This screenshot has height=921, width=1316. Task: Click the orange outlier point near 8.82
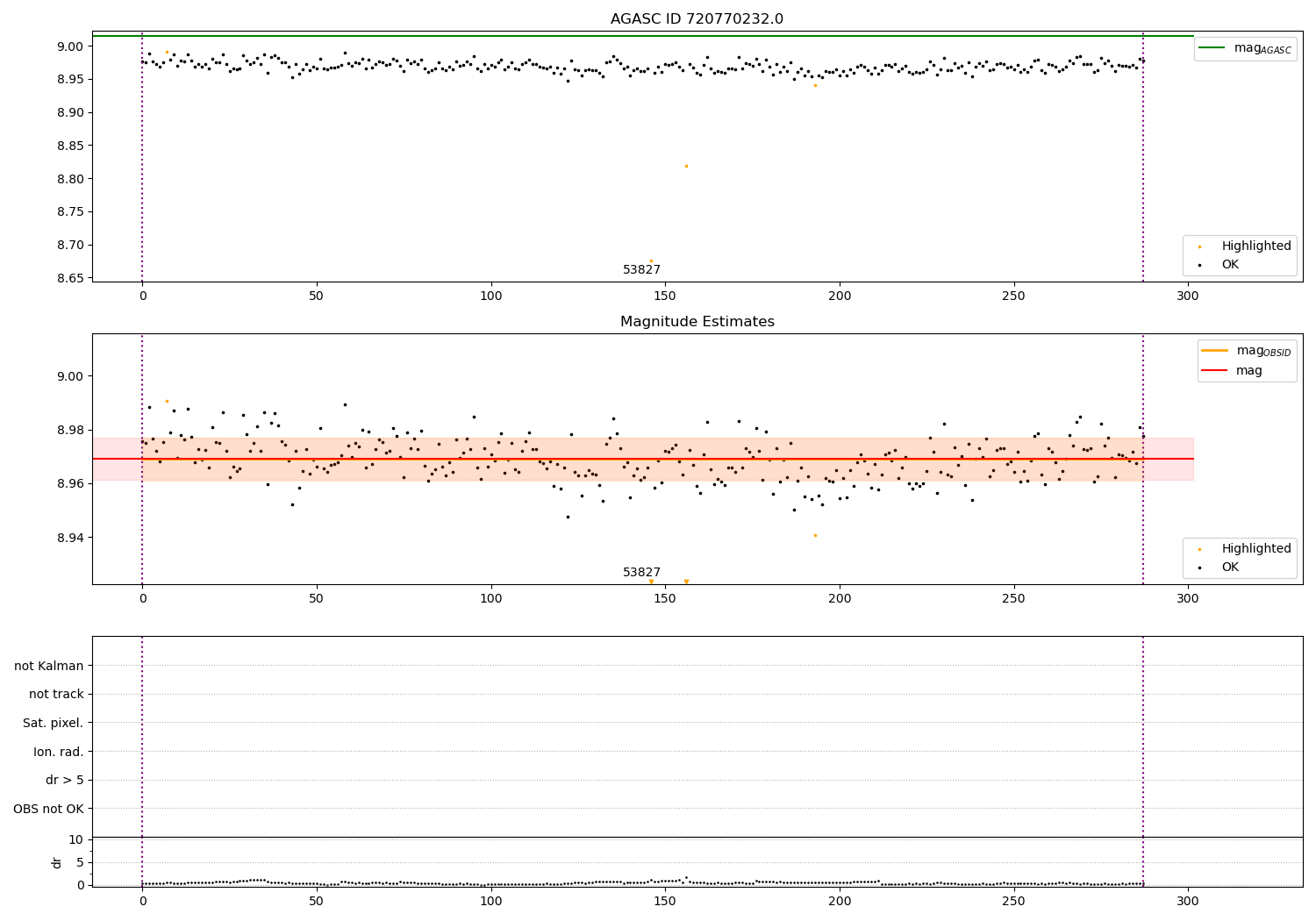tap(686, 166)
